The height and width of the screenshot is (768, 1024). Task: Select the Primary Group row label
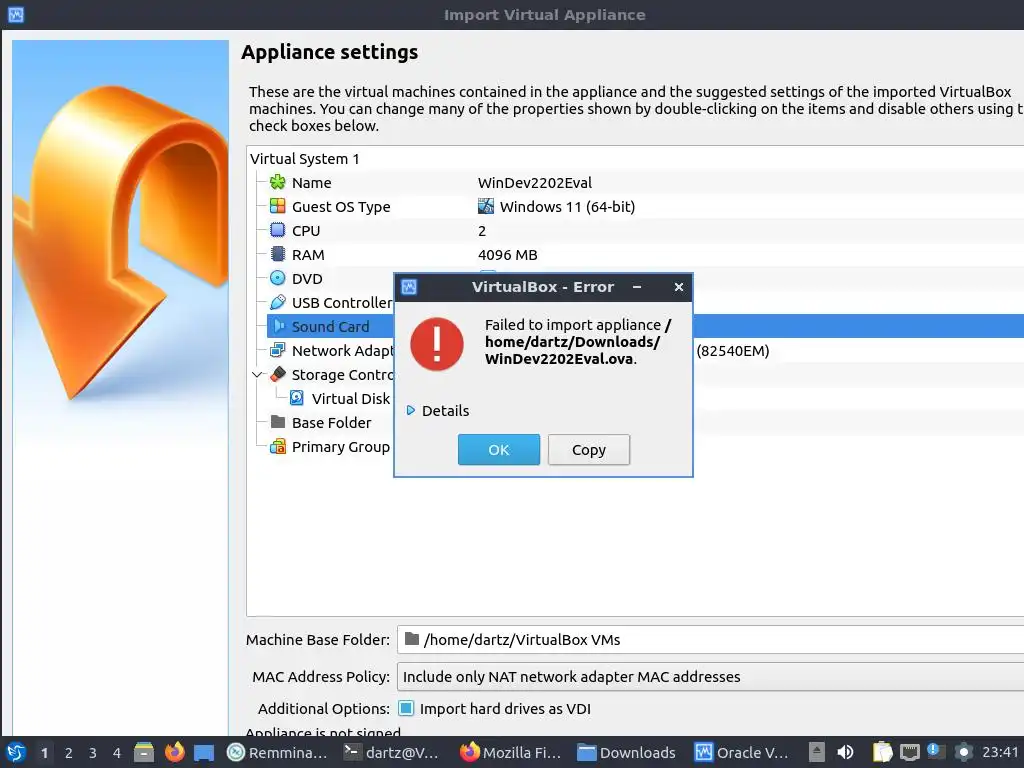340,447
